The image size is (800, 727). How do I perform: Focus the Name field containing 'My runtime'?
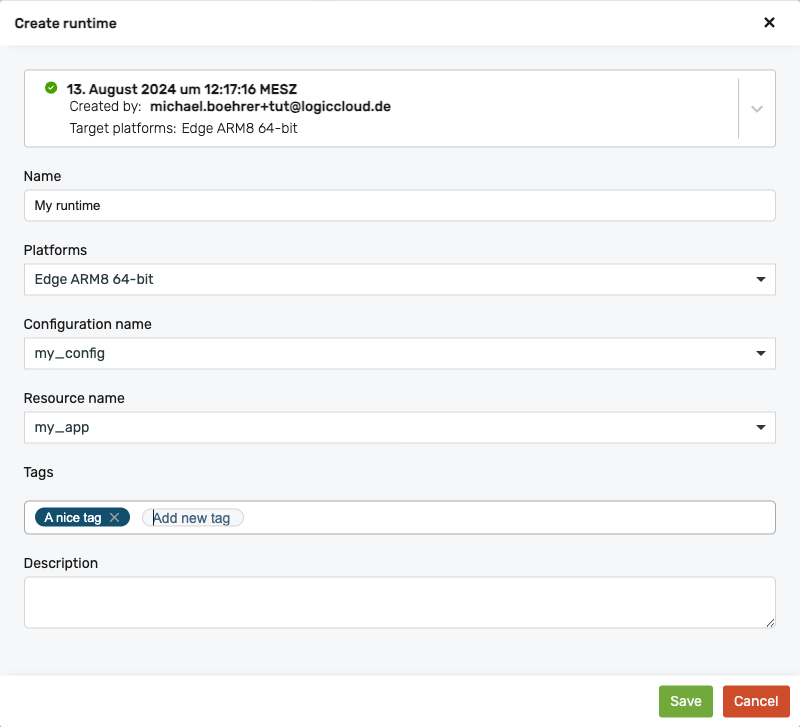pyautogui.click(x=399, y=206)
